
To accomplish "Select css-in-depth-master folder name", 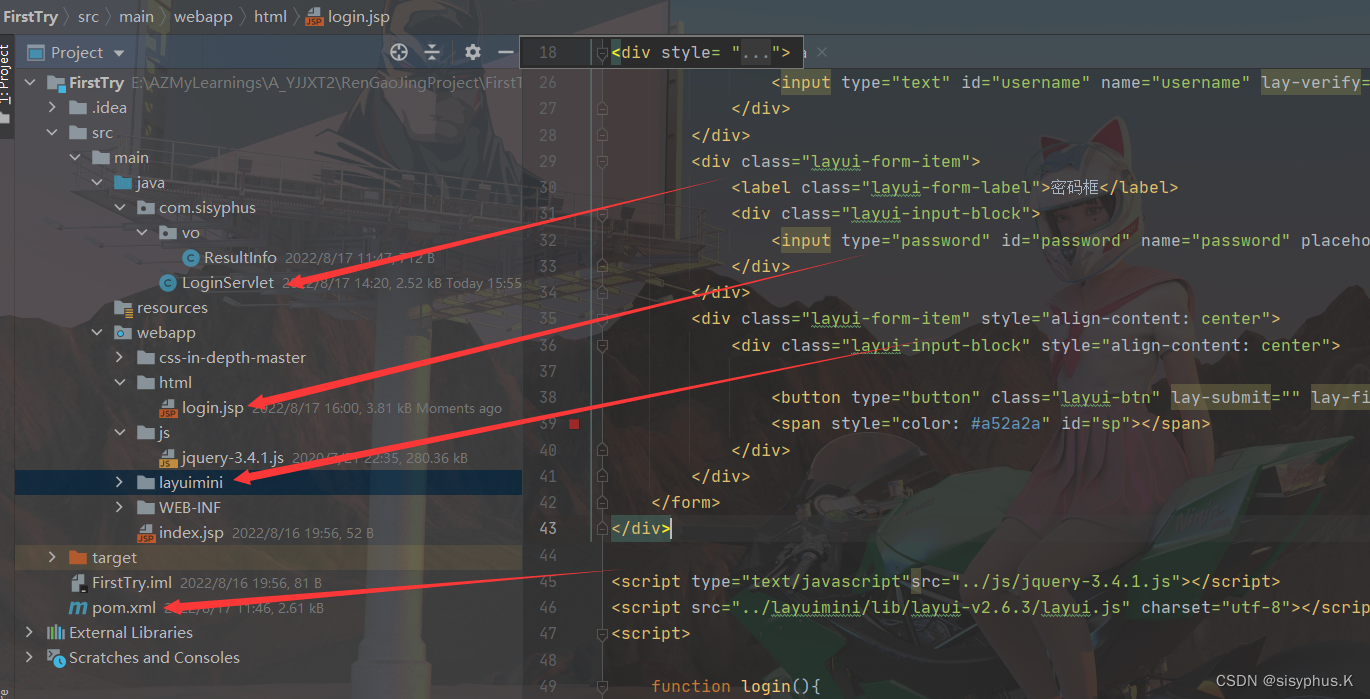I will [232, 358].
